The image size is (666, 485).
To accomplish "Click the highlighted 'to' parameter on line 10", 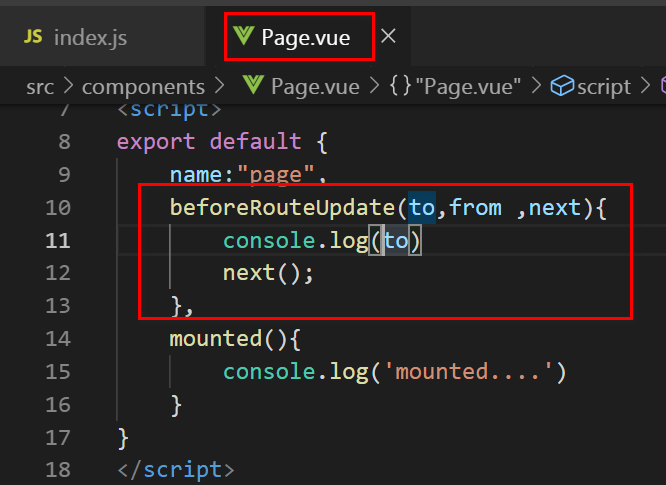I will [422, 208].
